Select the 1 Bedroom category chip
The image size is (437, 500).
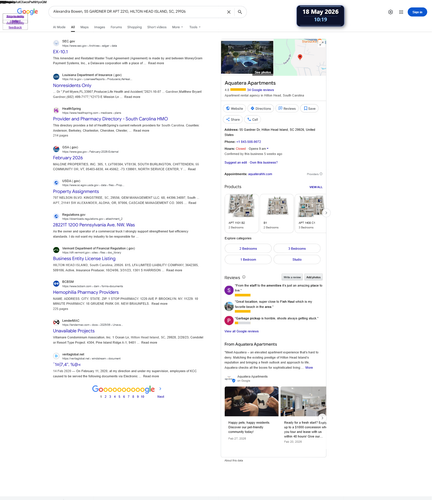coord(248,259)
